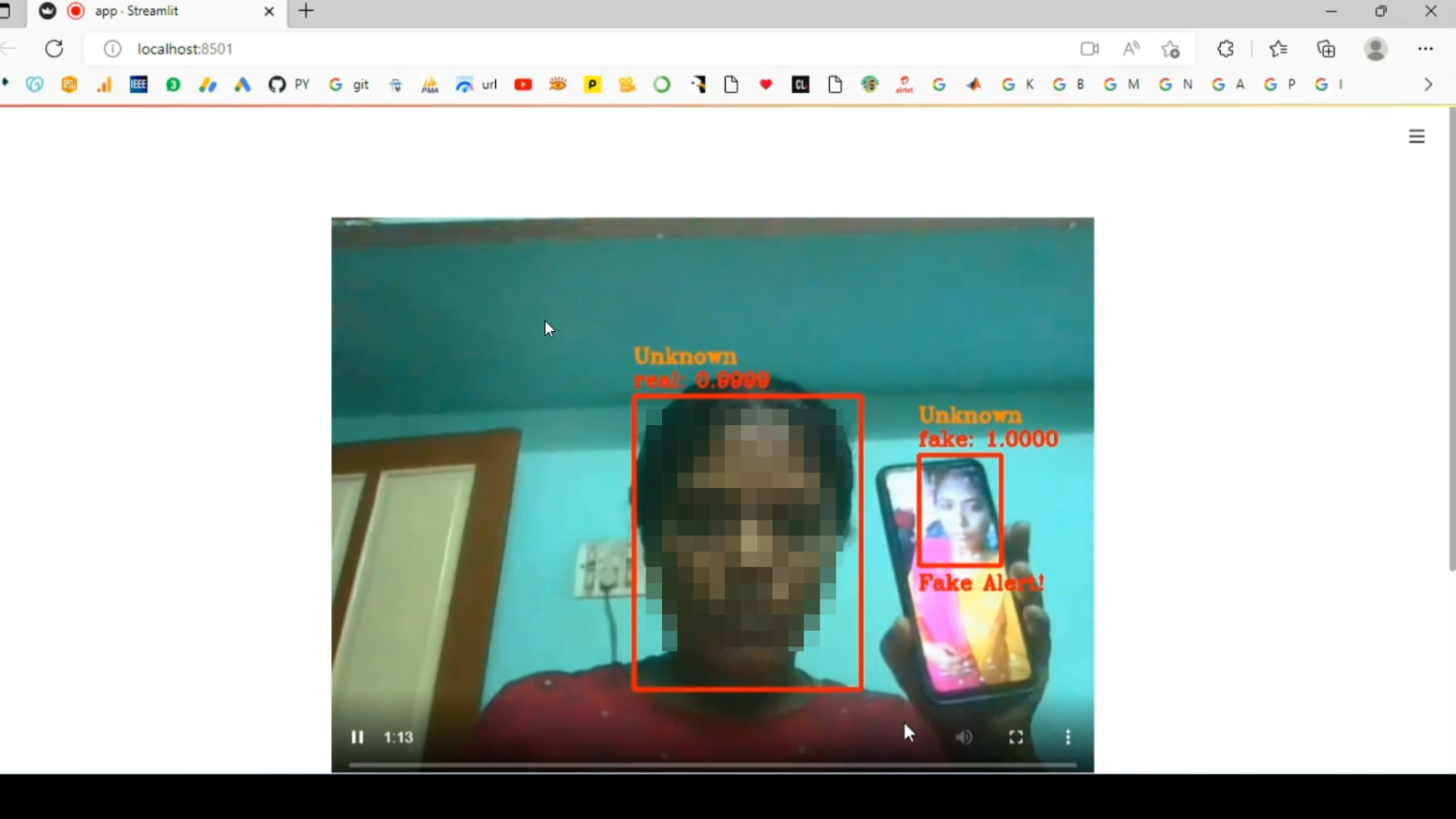Open the red heart bookmark
This screenshot has height=819, width=1456.
[x=766, y=85]
